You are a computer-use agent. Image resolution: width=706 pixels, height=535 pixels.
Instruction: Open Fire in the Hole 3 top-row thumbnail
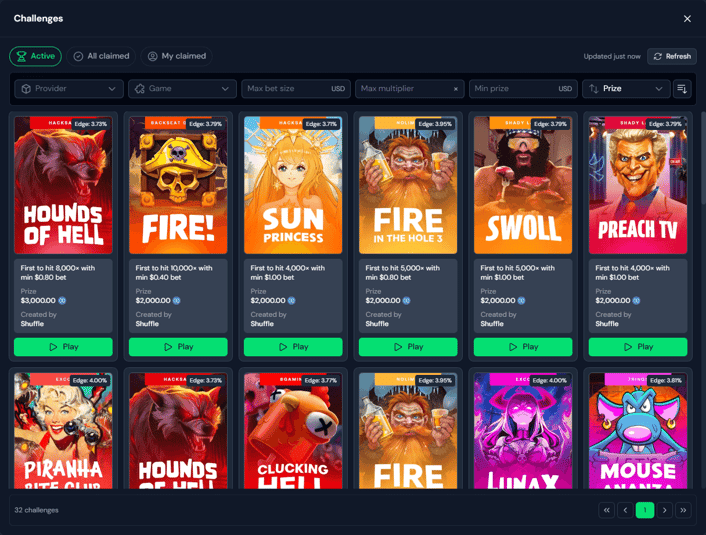click(x=408, y=185)
